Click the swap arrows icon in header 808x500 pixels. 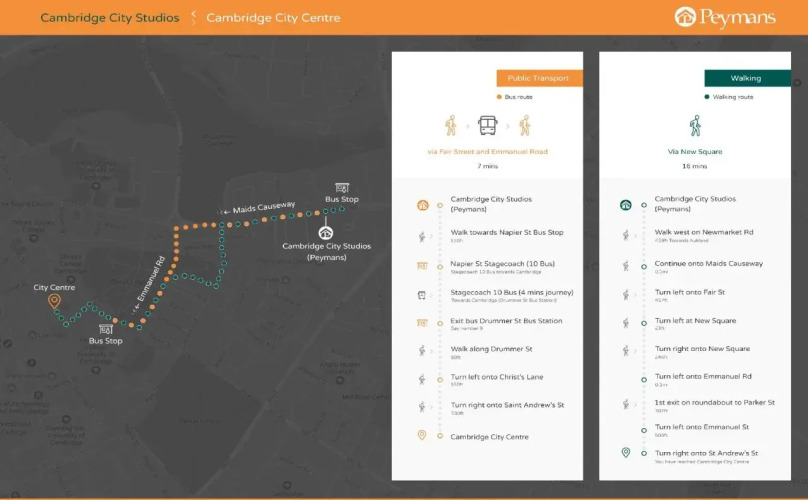(193, 18)
